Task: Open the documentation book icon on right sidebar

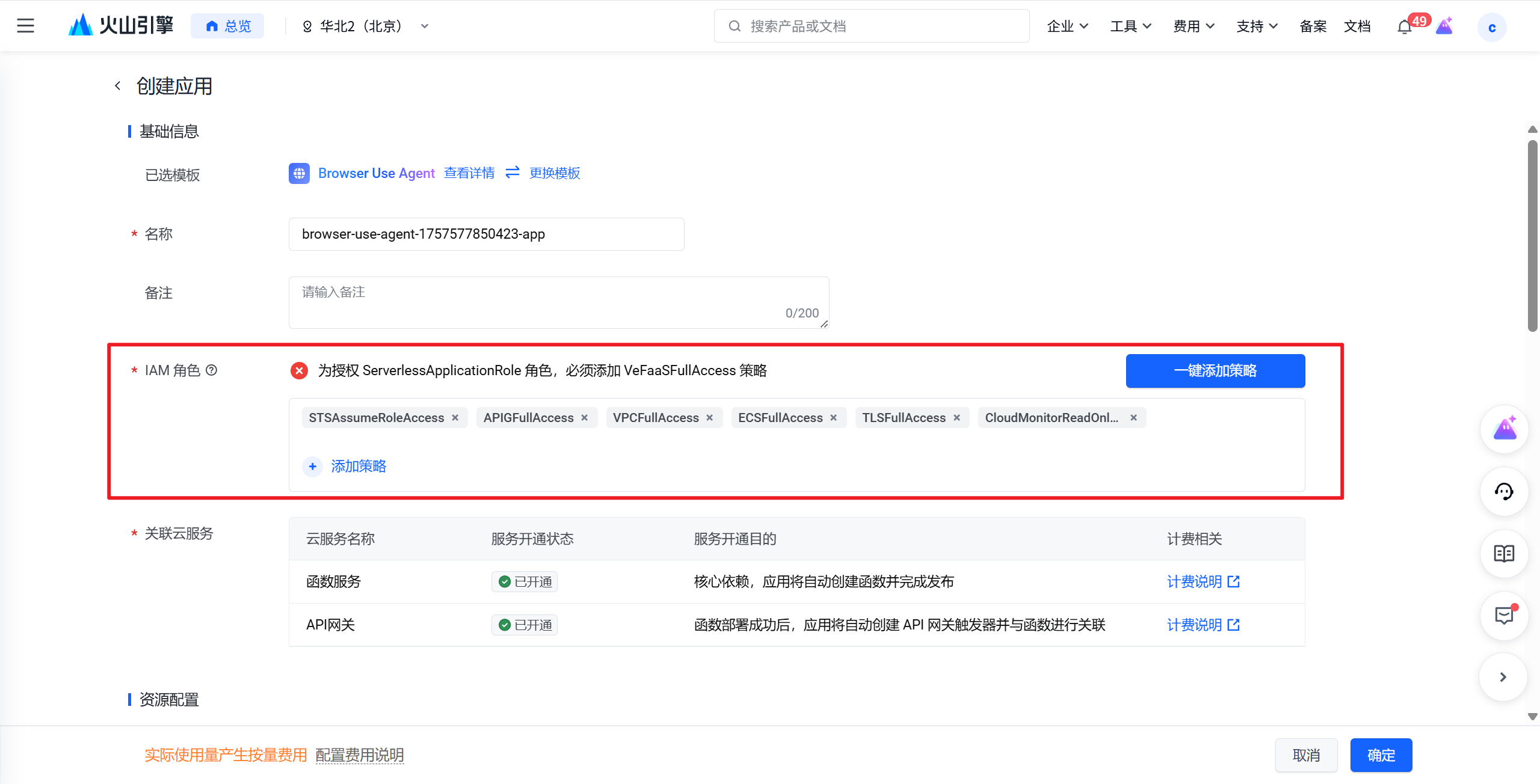Action: pos(1504,554)
